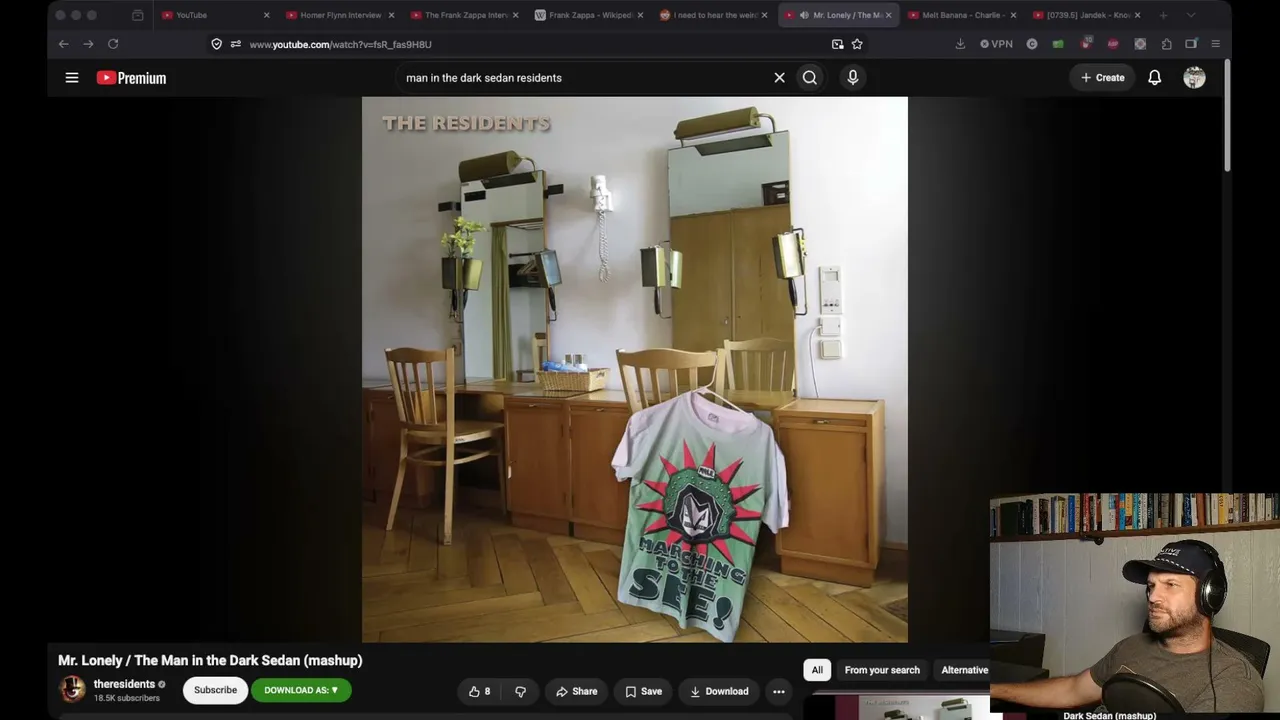
Task: Like the video with thumbs up
Action: (x=480, y=691)
